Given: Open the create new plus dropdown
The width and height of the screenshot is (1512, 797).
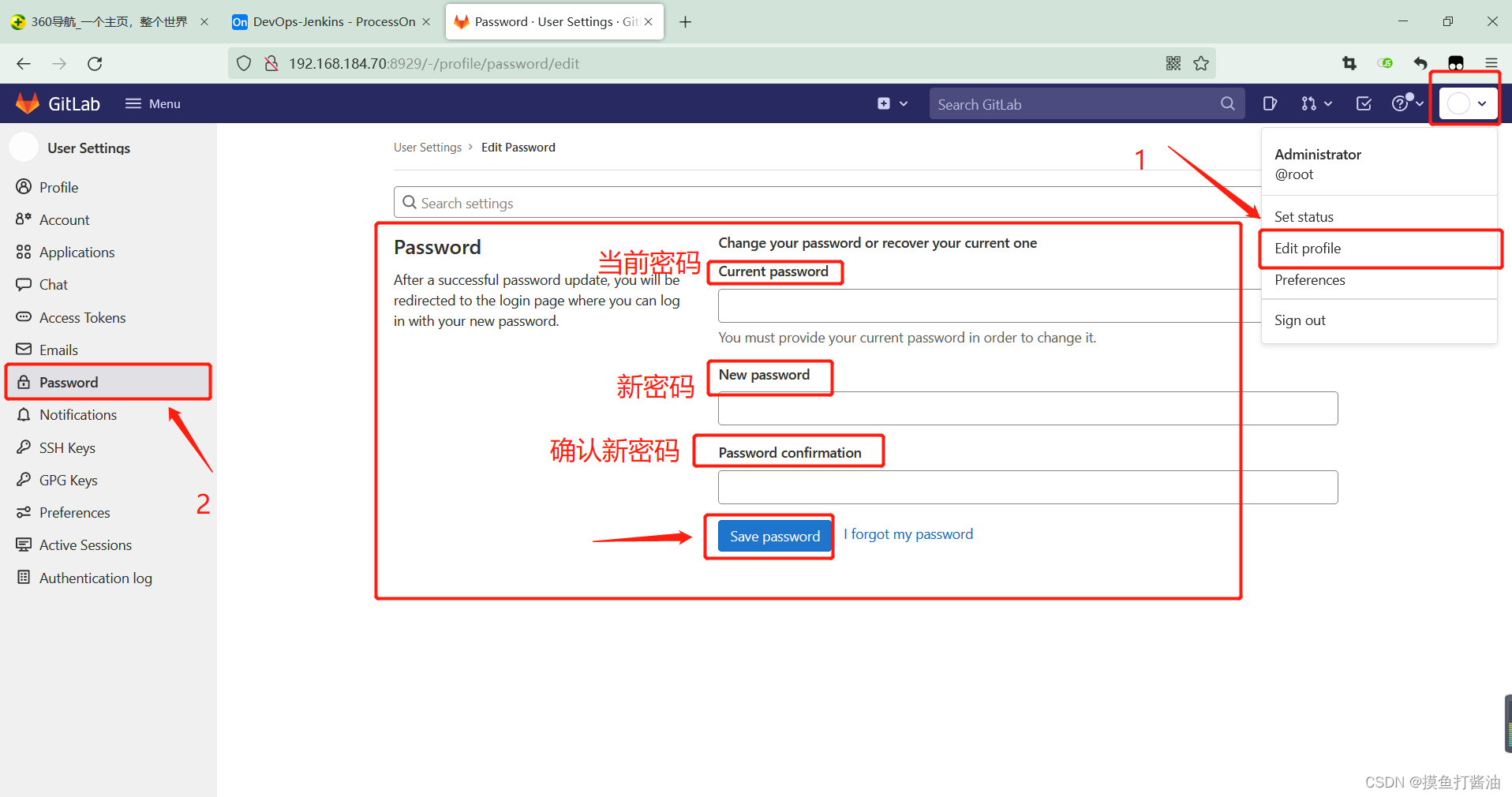Looking at the screenshot, I should (x=893, y=103).
